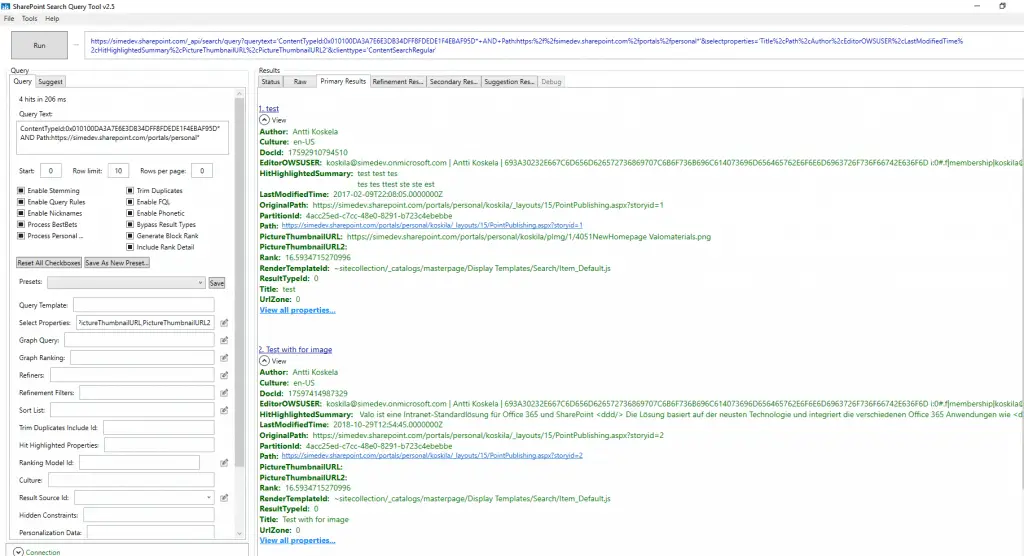Focus the Hit Highlighted Properties field
Screen dimensions: 1024x556
point(159,445)
